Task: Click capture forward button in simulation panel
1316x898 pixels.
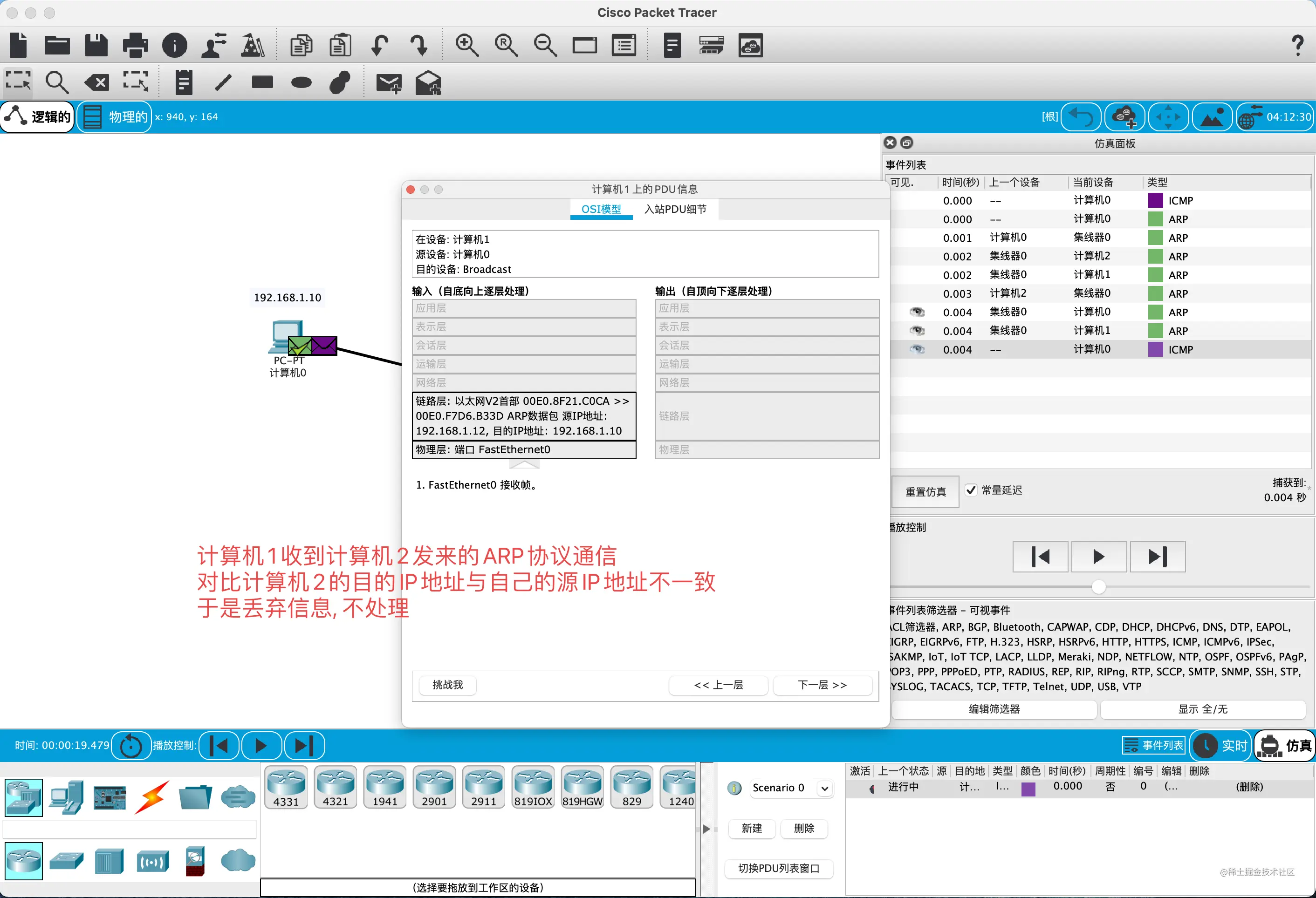Action: 1158,557
